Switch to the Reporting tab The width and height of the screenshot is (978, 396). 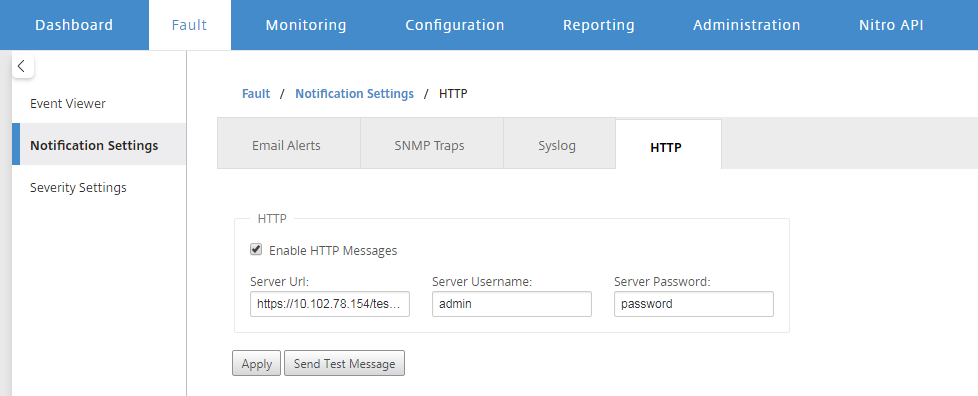(x=599, y=25)
